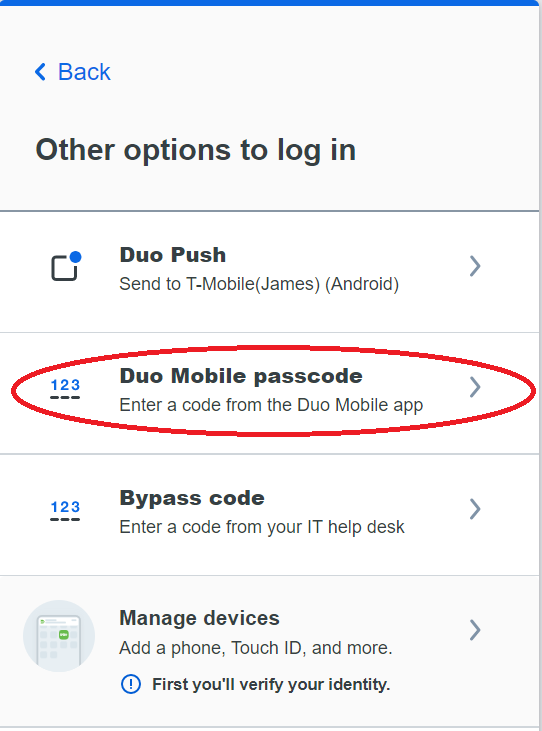This screenshot has height=731, width=542.
Task: Select the Duo Push option title
Action: (172, 255)
